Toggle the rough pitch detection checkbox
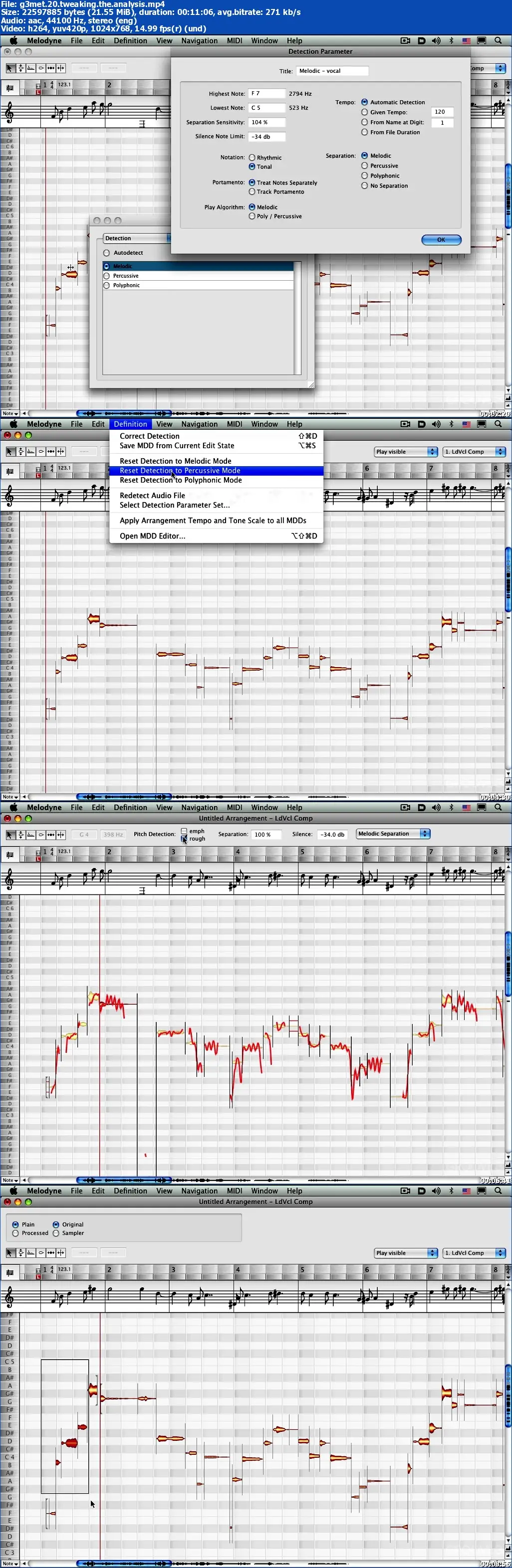 184,839
